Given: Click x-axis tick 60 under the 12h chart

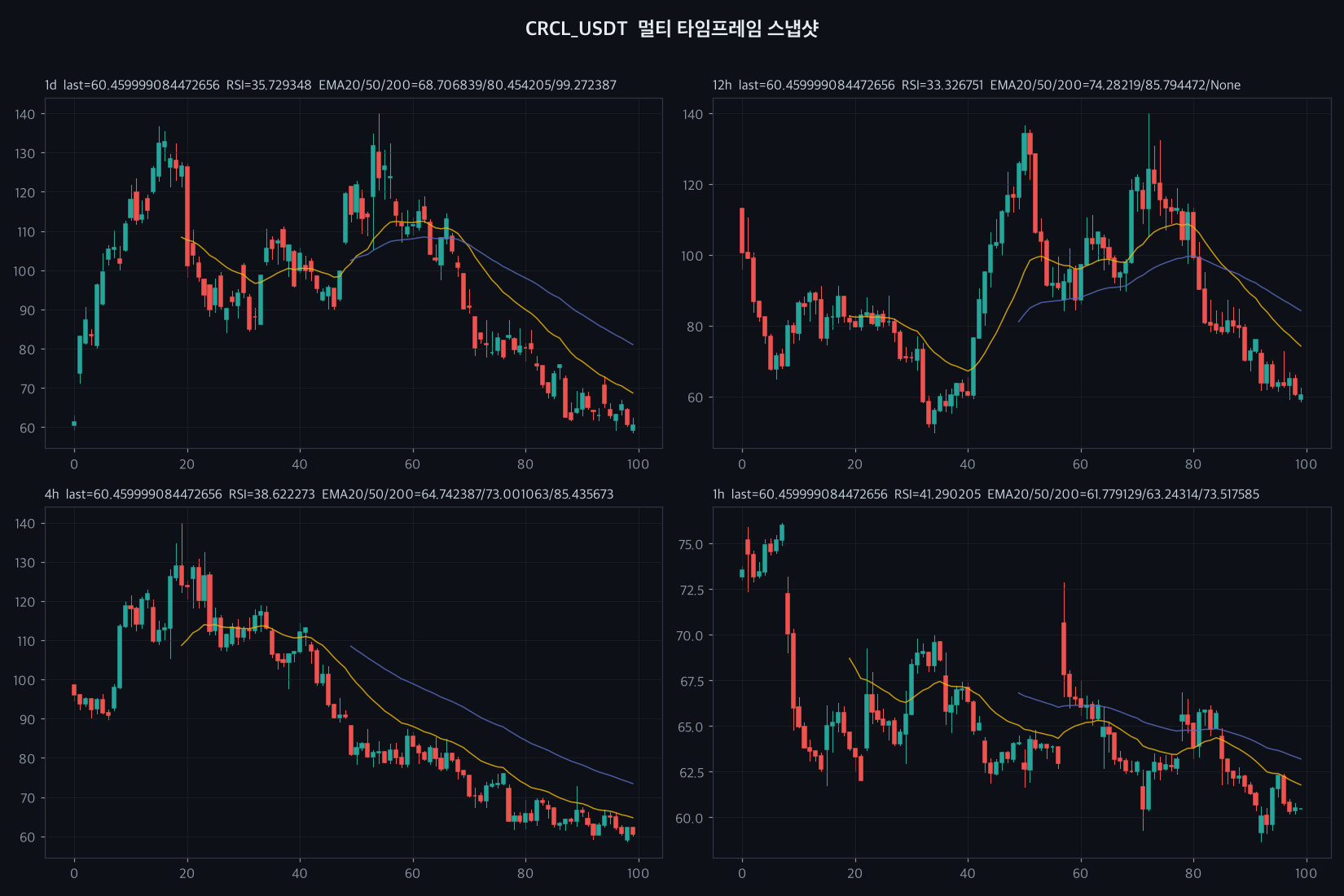Looking at the screenshot, I should (x=1080, y=463).
